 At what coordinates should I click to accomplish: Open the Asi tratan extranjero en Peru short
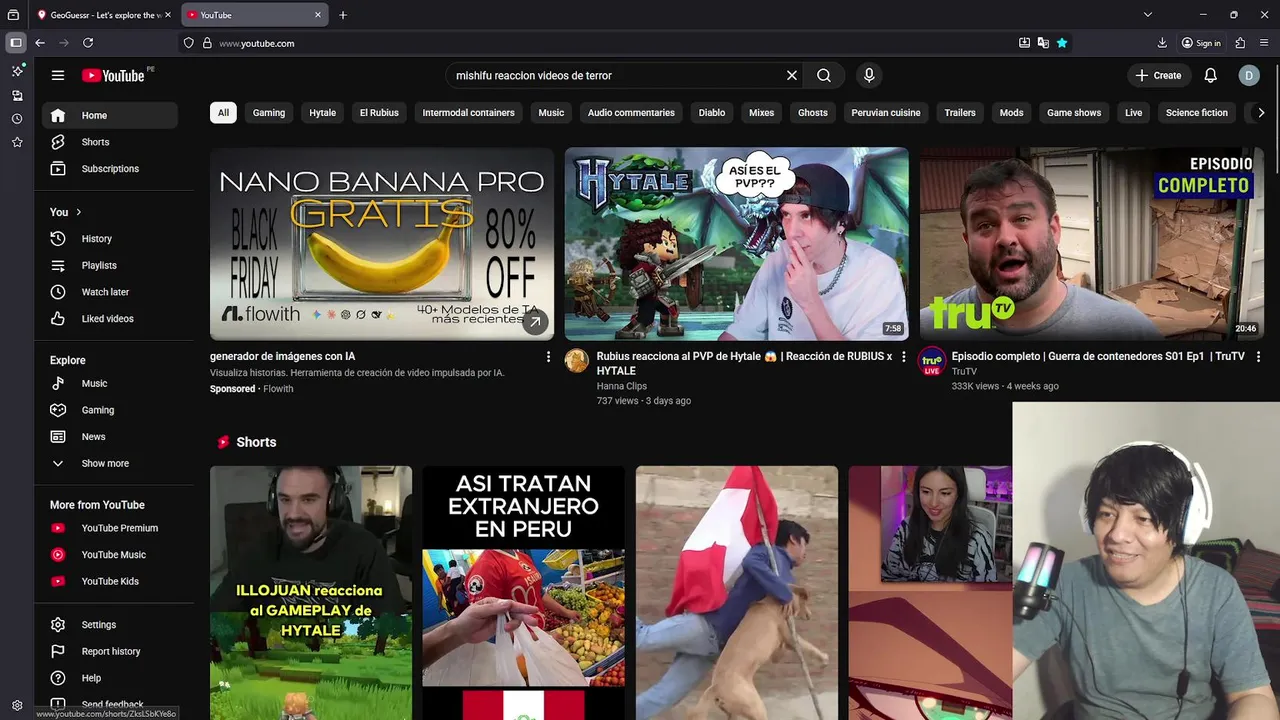coord(524,592)
